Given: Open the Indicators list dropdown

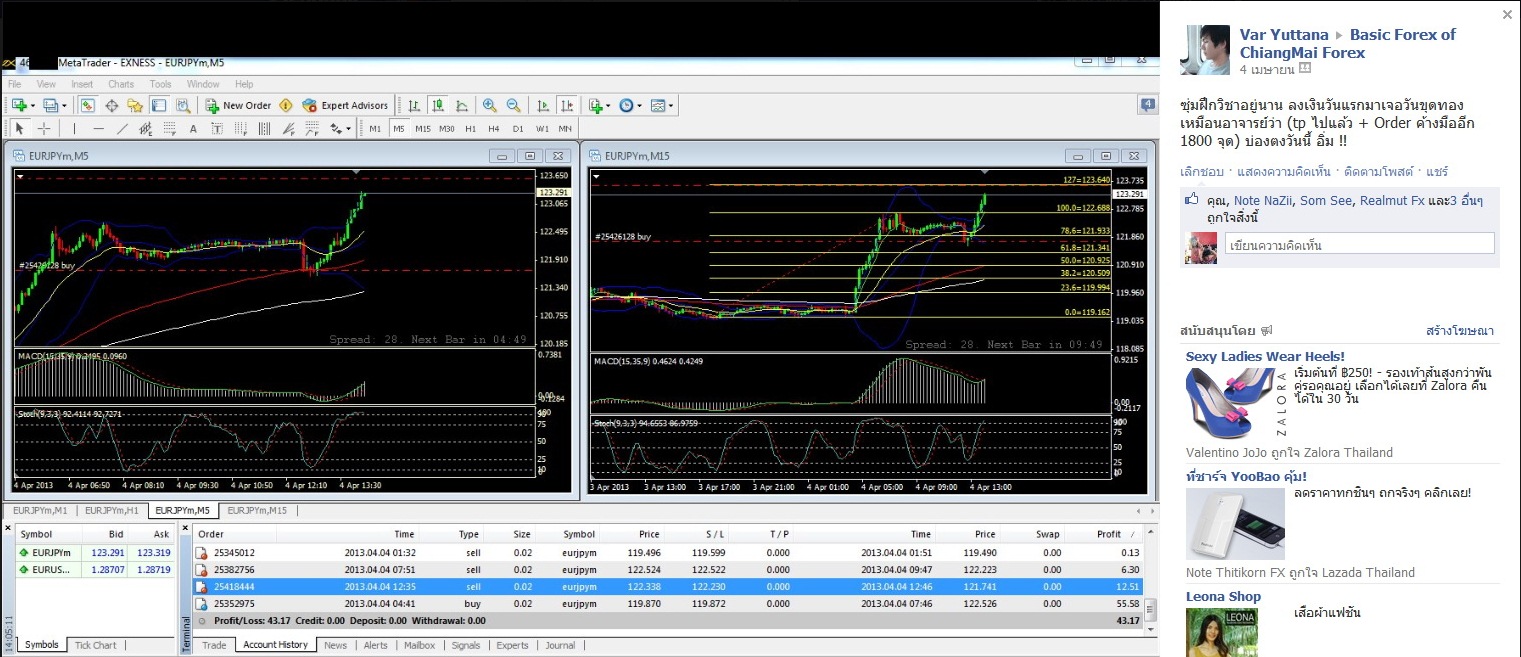Looking at the screenshot, I should click(x=599, y=105).
